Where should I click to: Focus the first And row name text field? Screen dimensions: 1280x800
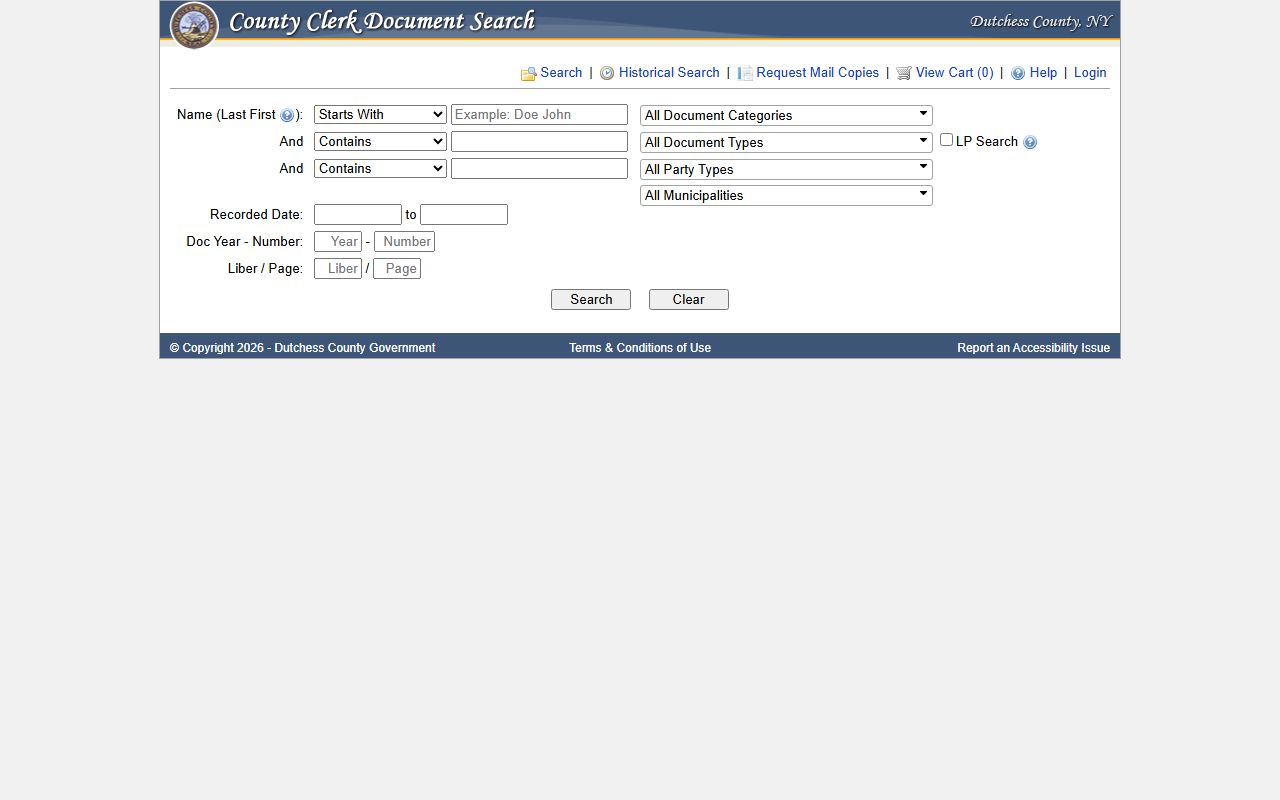539,141
